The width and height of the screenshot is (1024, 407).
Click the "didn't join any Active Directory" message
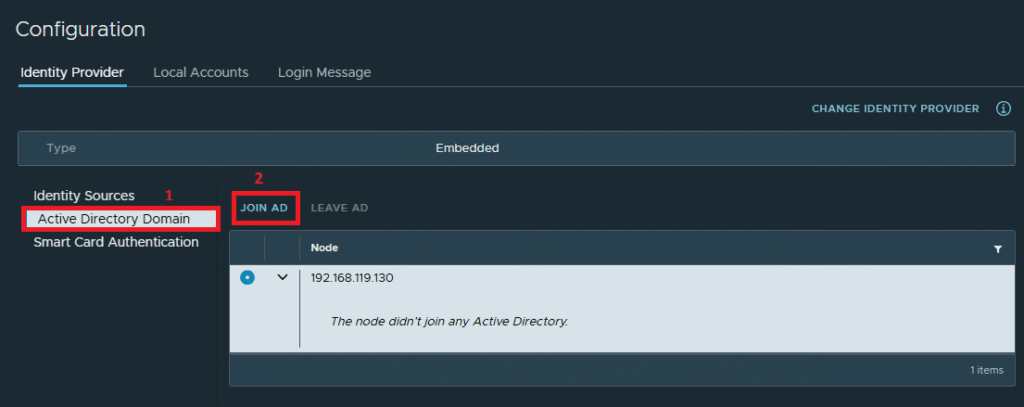pyautogui.click(x=449, y=321)
